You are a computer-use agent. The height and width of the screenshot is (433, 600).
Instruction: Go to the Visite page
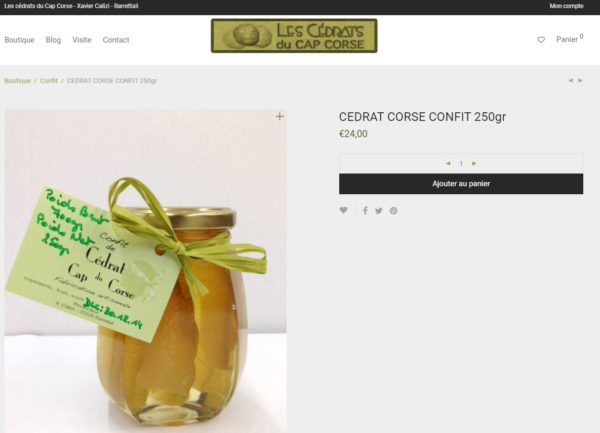[82, 40]
